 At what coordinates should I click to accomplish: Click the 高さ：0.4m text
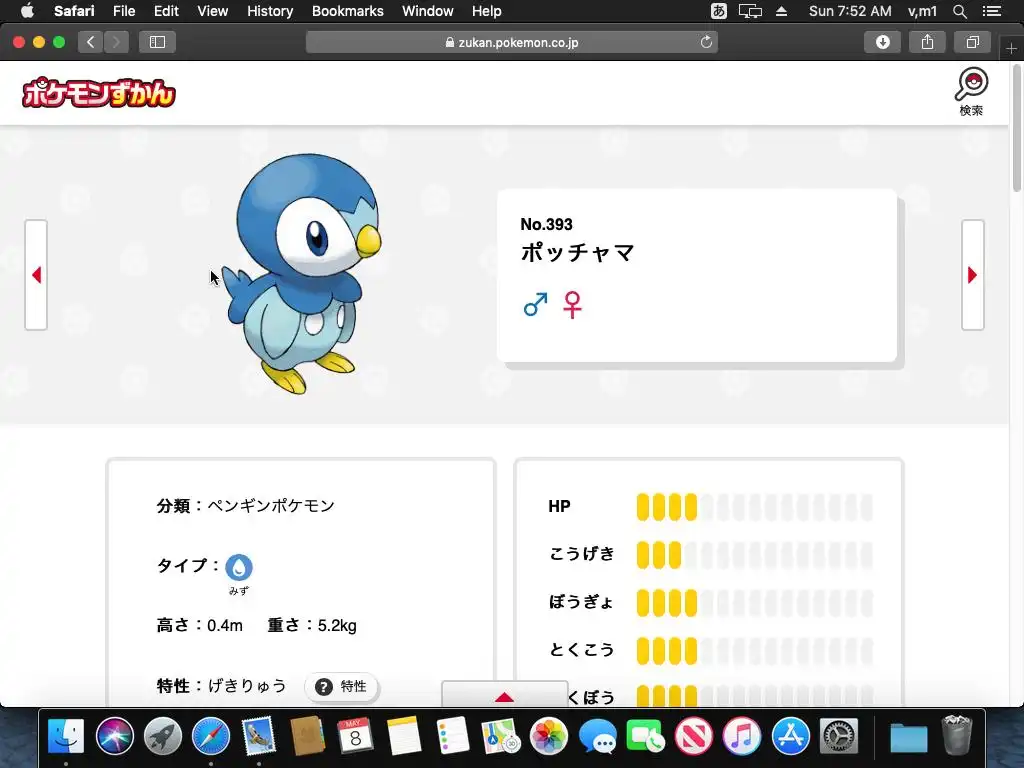pos(199,626)
